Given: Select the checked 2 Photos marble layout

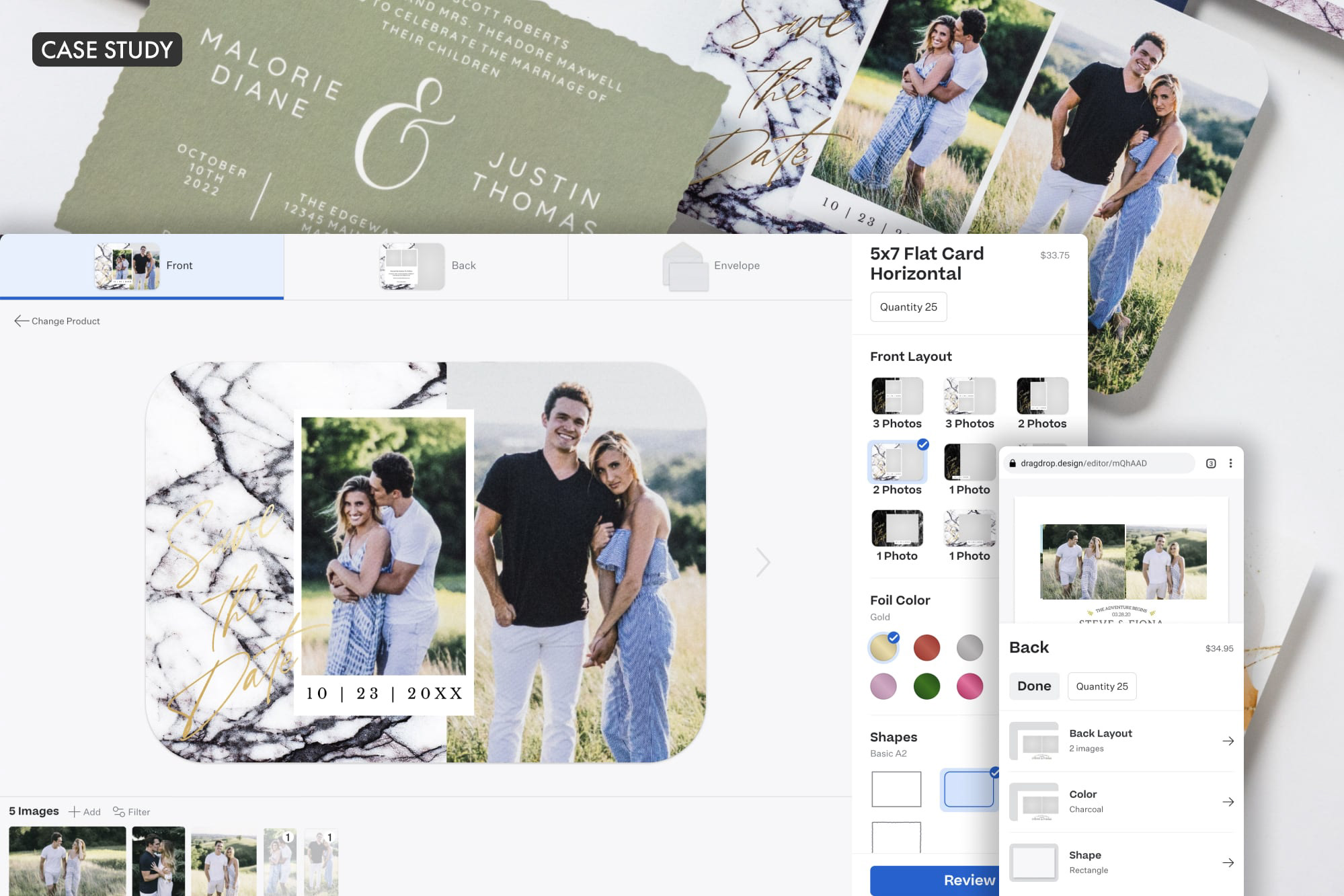Looking at the screenshot, I should point(897,462).
